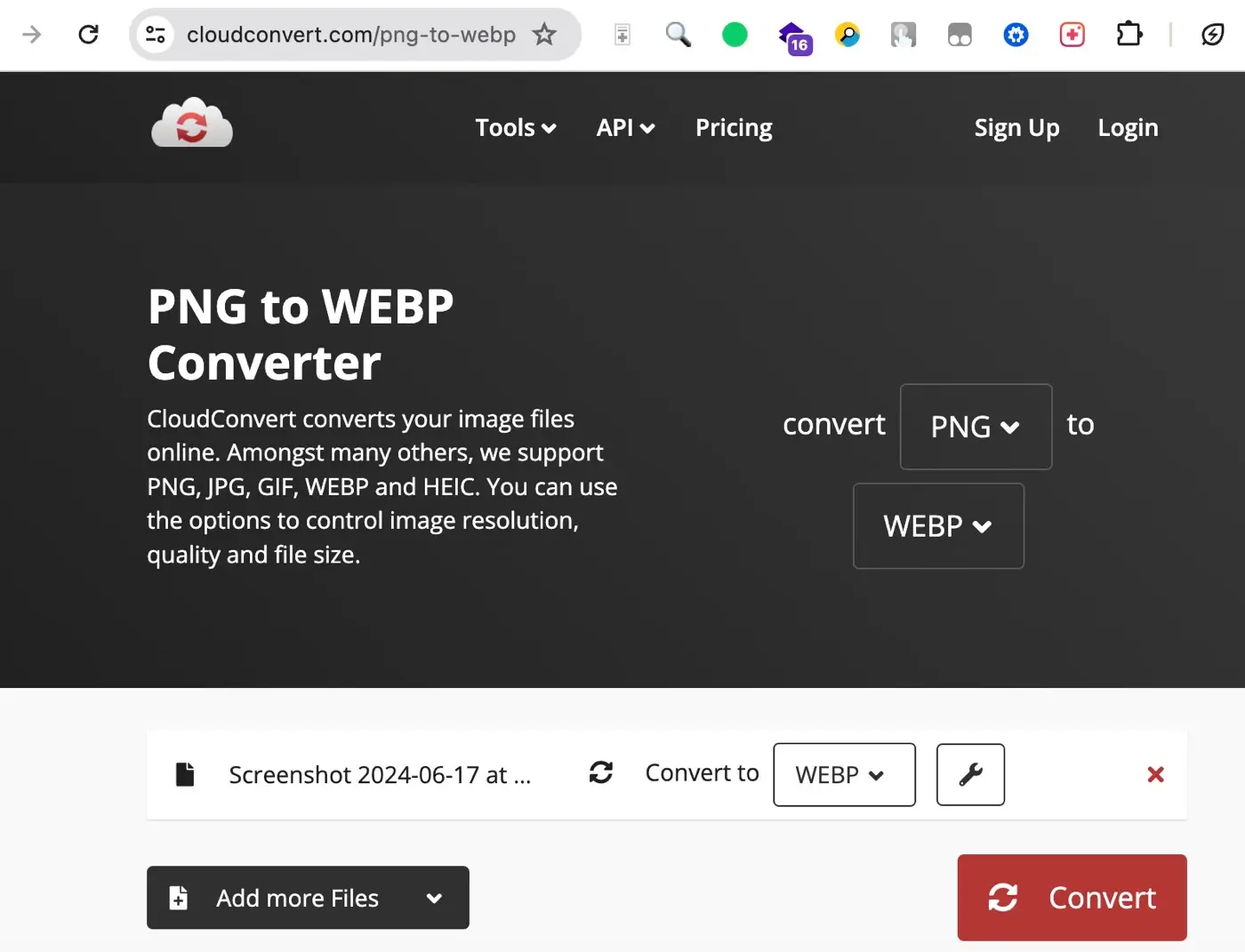
Task: Click the cloudconvert.com URL in address bar
Action: 350,35
